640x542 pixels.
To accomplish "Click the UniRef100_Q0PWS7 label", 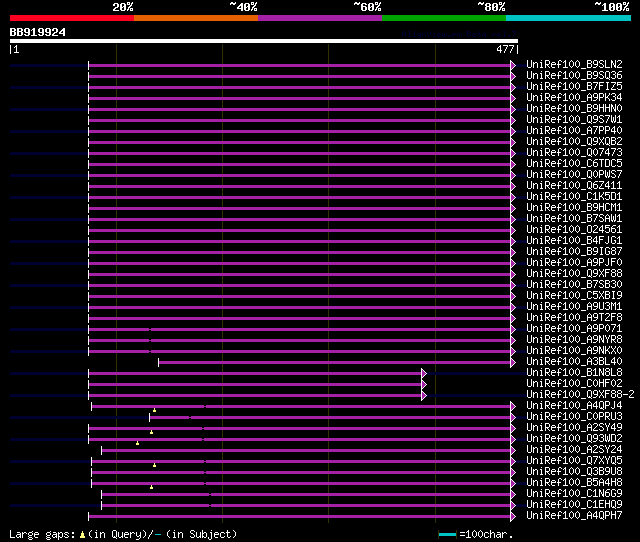I will pos(574,175).
